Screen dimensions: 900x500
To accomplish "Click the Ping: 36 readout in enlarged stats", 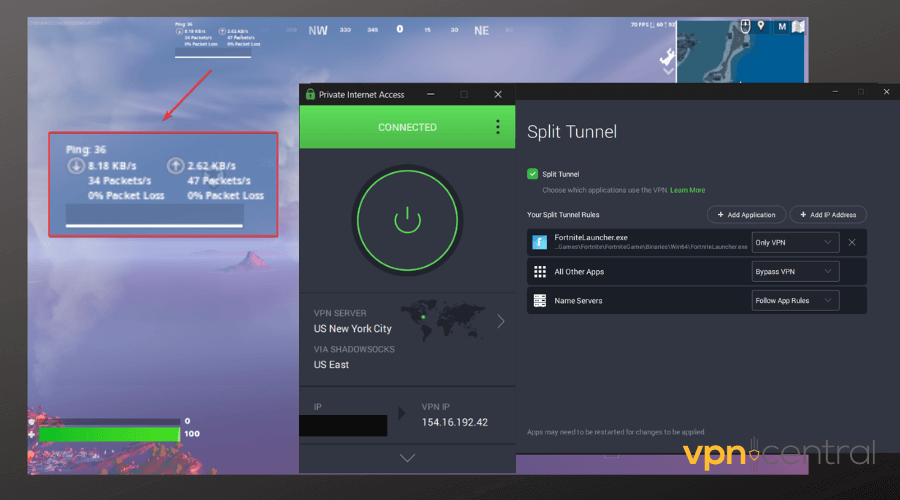I will click(x=86, y=150).
